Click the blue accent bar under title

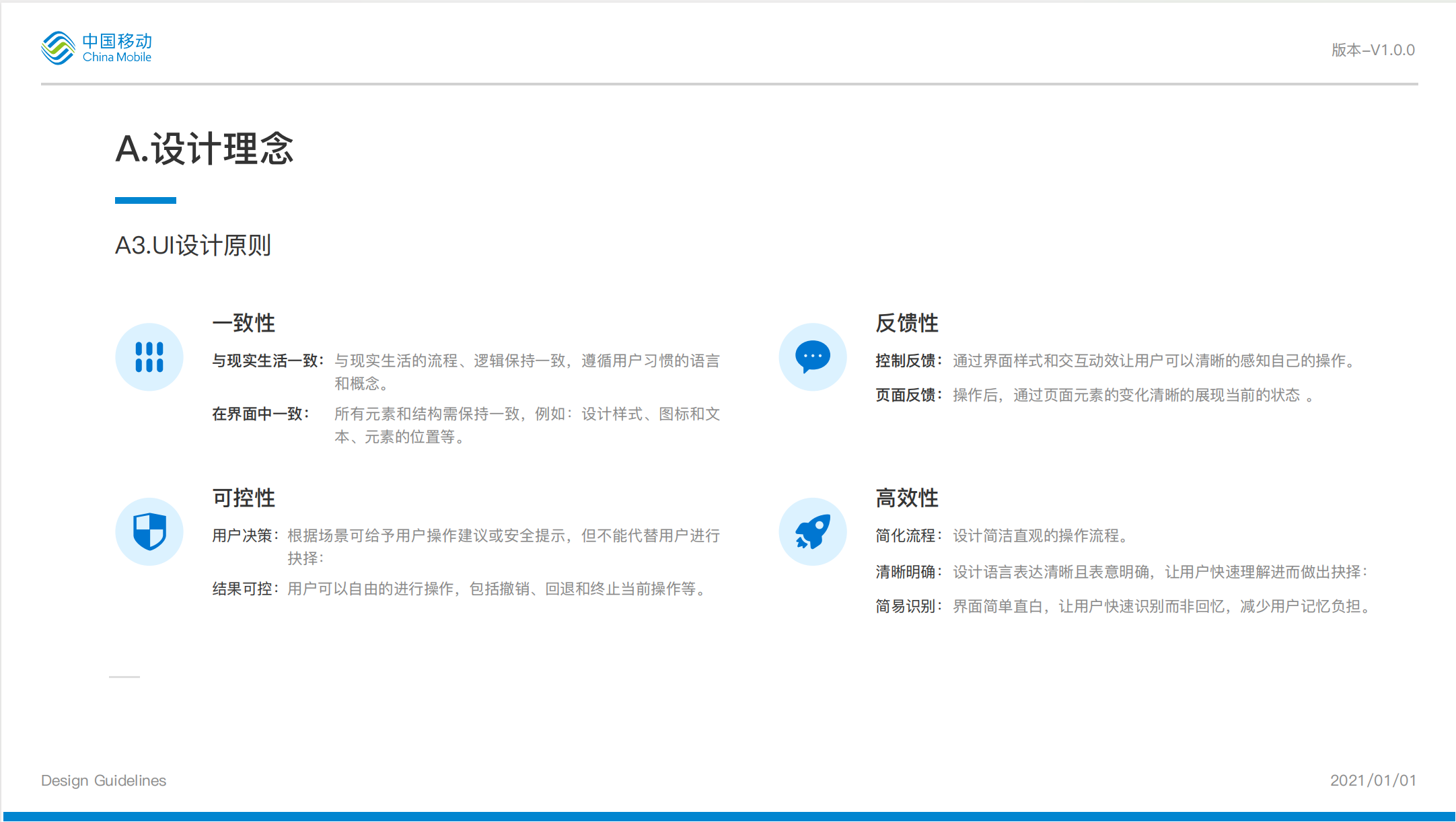coord(145,200)
